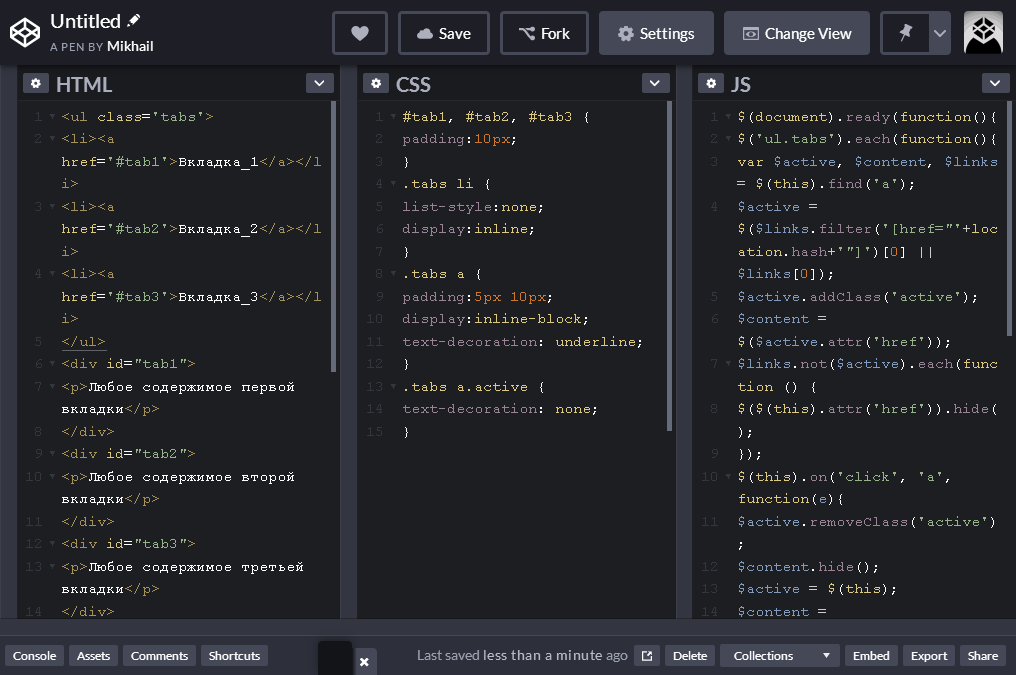Fork this pen
This screenshot has width=1016, height=675.
point(544,33)
